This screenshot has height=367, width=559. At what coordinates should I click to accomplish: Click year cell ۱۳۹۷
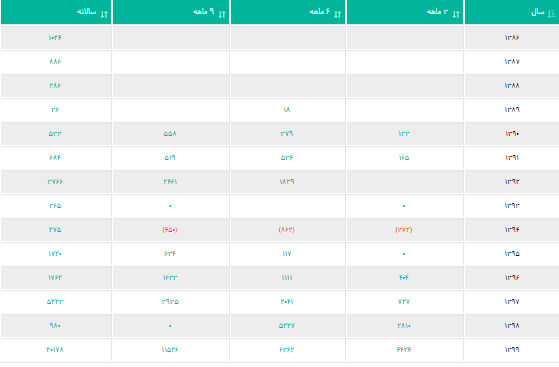(x=512, y=301)
